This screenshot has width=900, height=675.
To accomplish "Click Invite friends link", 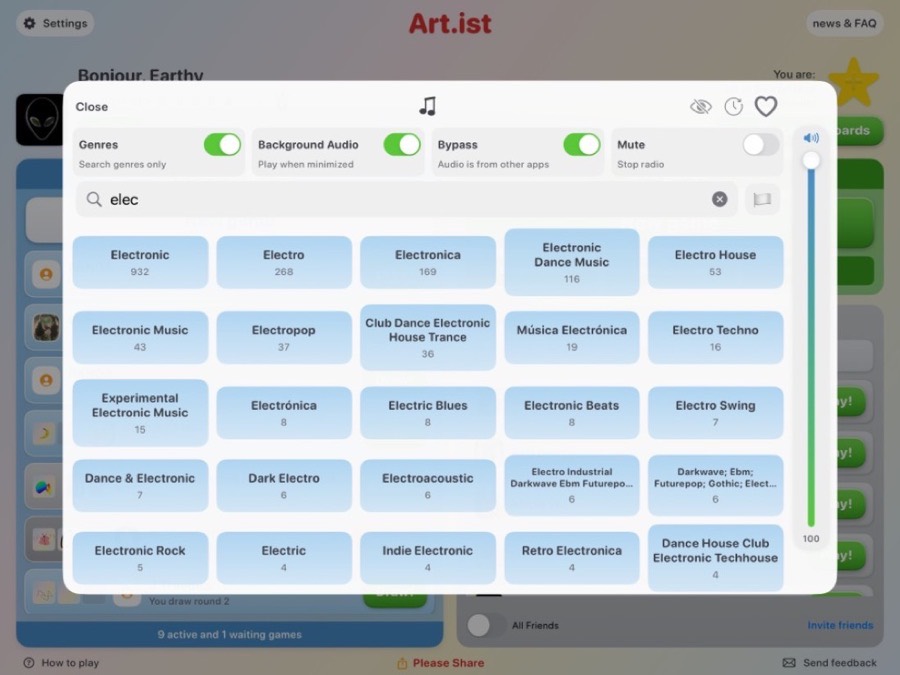I will pyautogui.click(x=840, y=625).
